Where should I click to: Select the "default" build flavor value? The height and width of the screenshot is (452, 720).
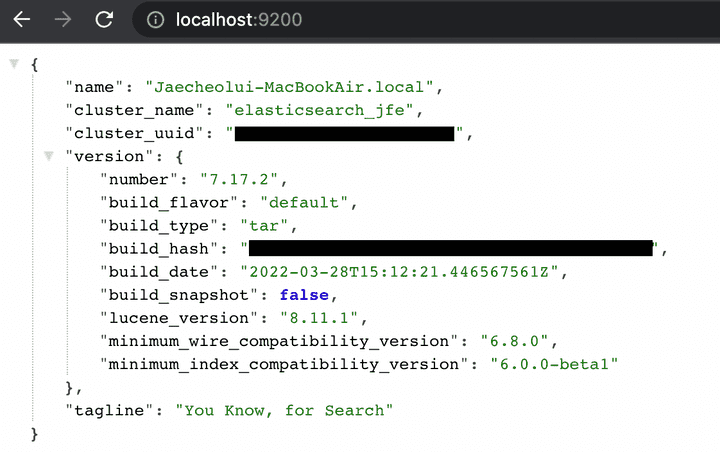(x=304, y=203)
